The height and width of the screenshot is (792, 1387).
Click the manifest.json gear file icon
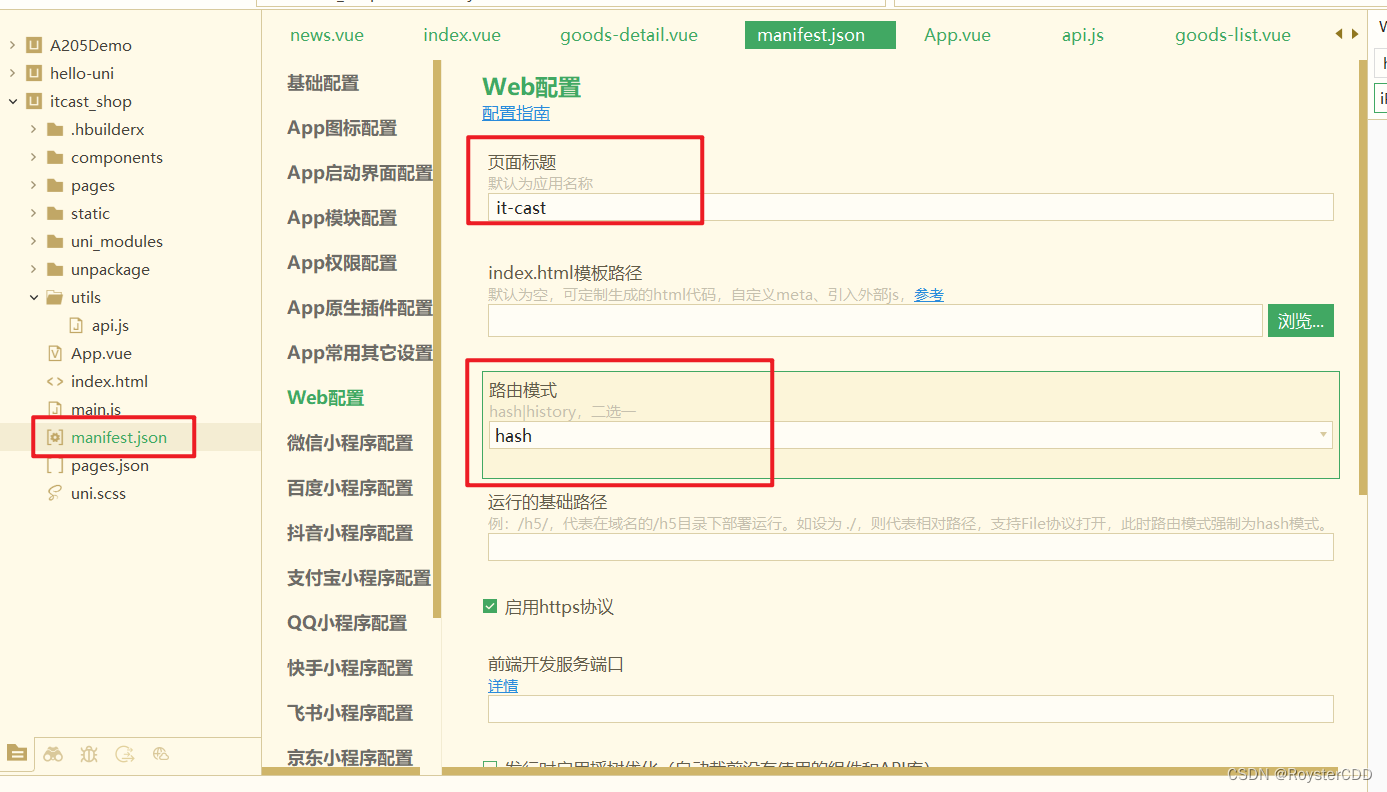[x=55, y=437]
